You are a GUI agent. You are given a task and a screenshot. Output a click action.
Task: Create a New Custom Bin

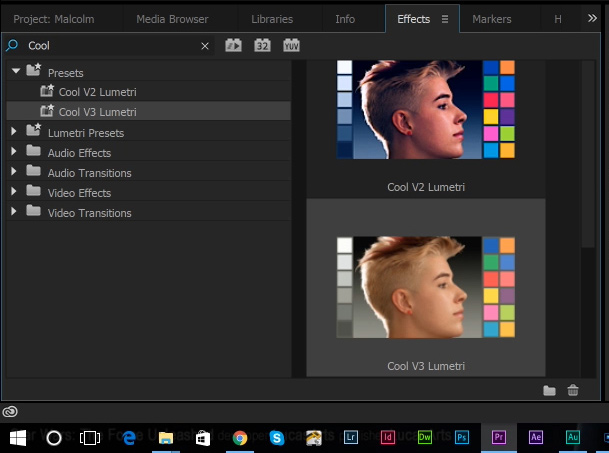pos(549,390)
